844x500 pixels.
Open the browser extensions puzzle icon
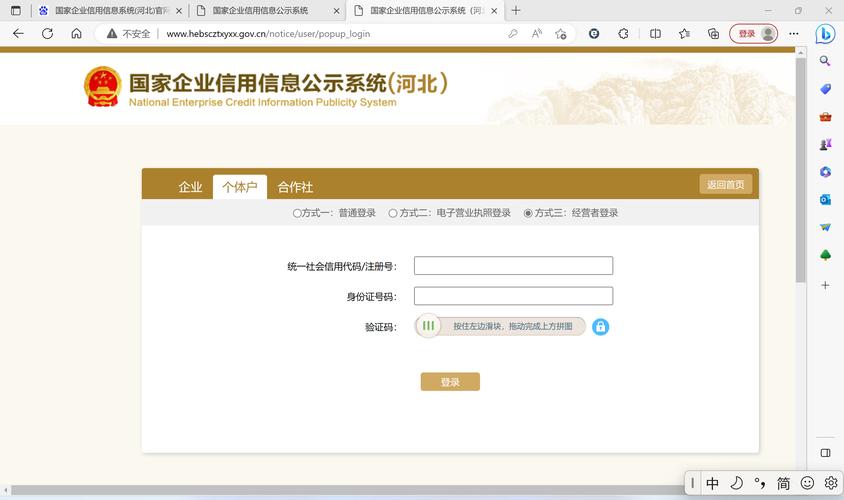coord(623,34)
